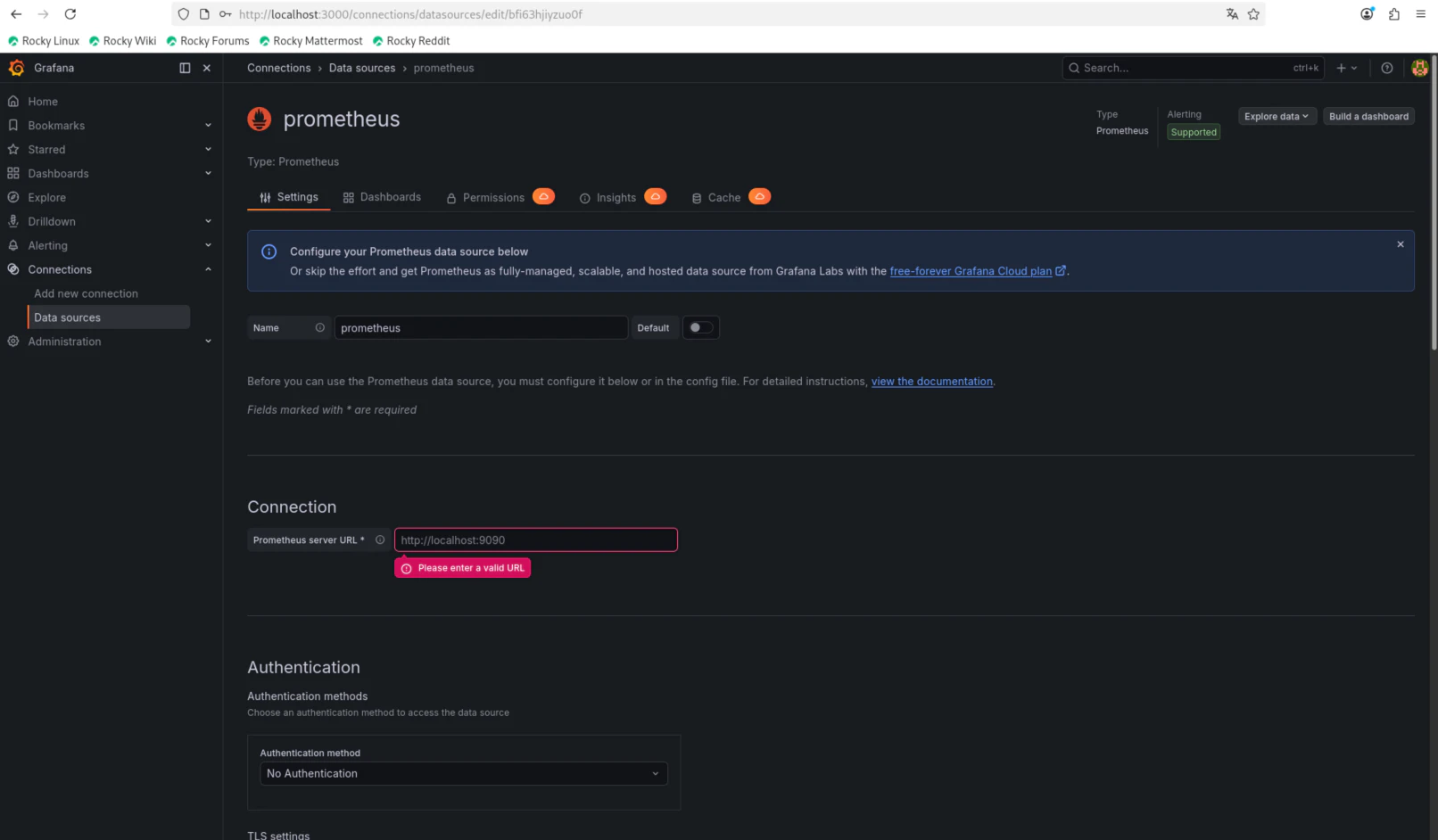Click the browser account icon
Screen dimensions: 1438x840
pos(1367,14)
